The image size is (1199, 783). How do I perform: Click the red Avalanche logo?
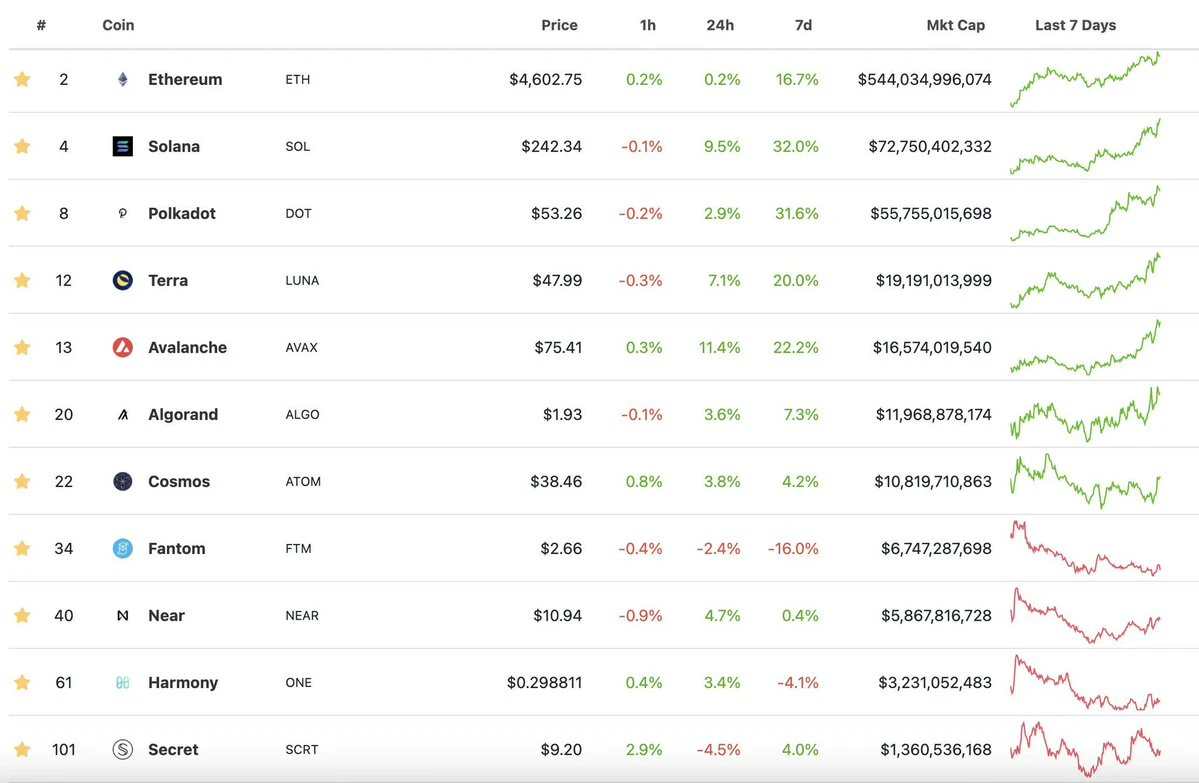point(122,347)
